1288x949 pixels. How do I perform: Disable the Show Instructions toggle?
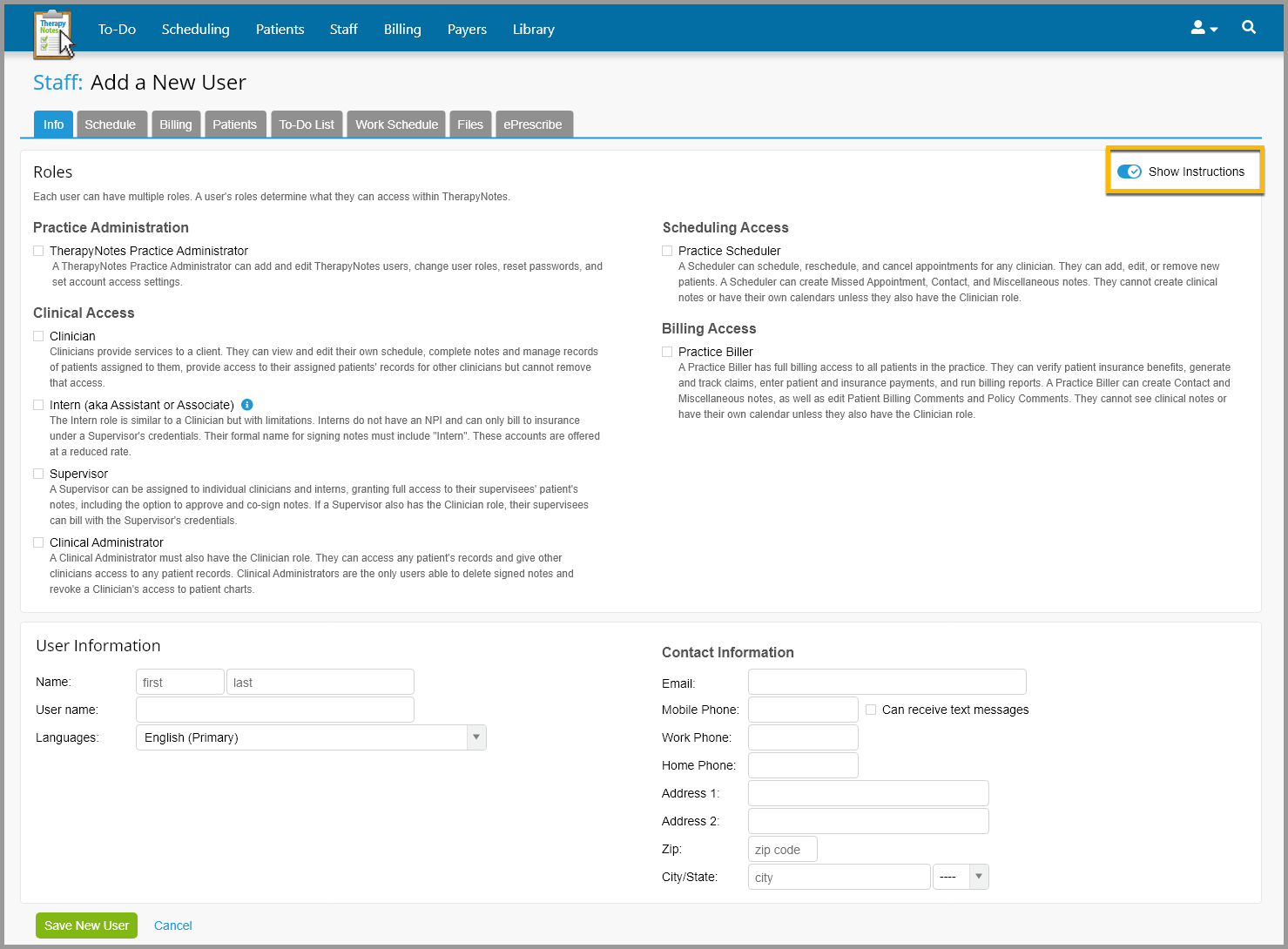point(1130,171)
